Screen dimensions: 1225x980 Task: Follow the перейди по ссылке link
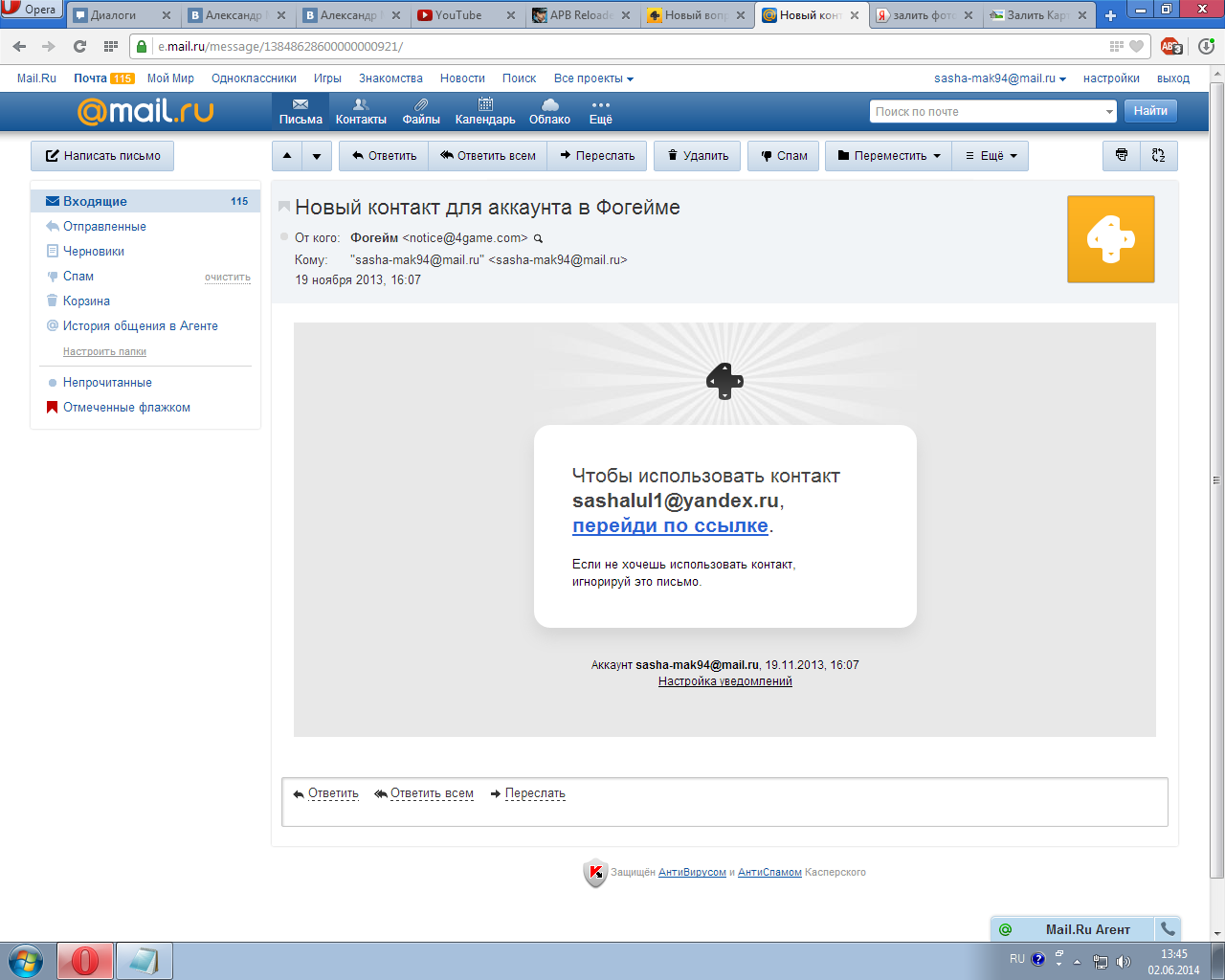[x=670, y=525]
